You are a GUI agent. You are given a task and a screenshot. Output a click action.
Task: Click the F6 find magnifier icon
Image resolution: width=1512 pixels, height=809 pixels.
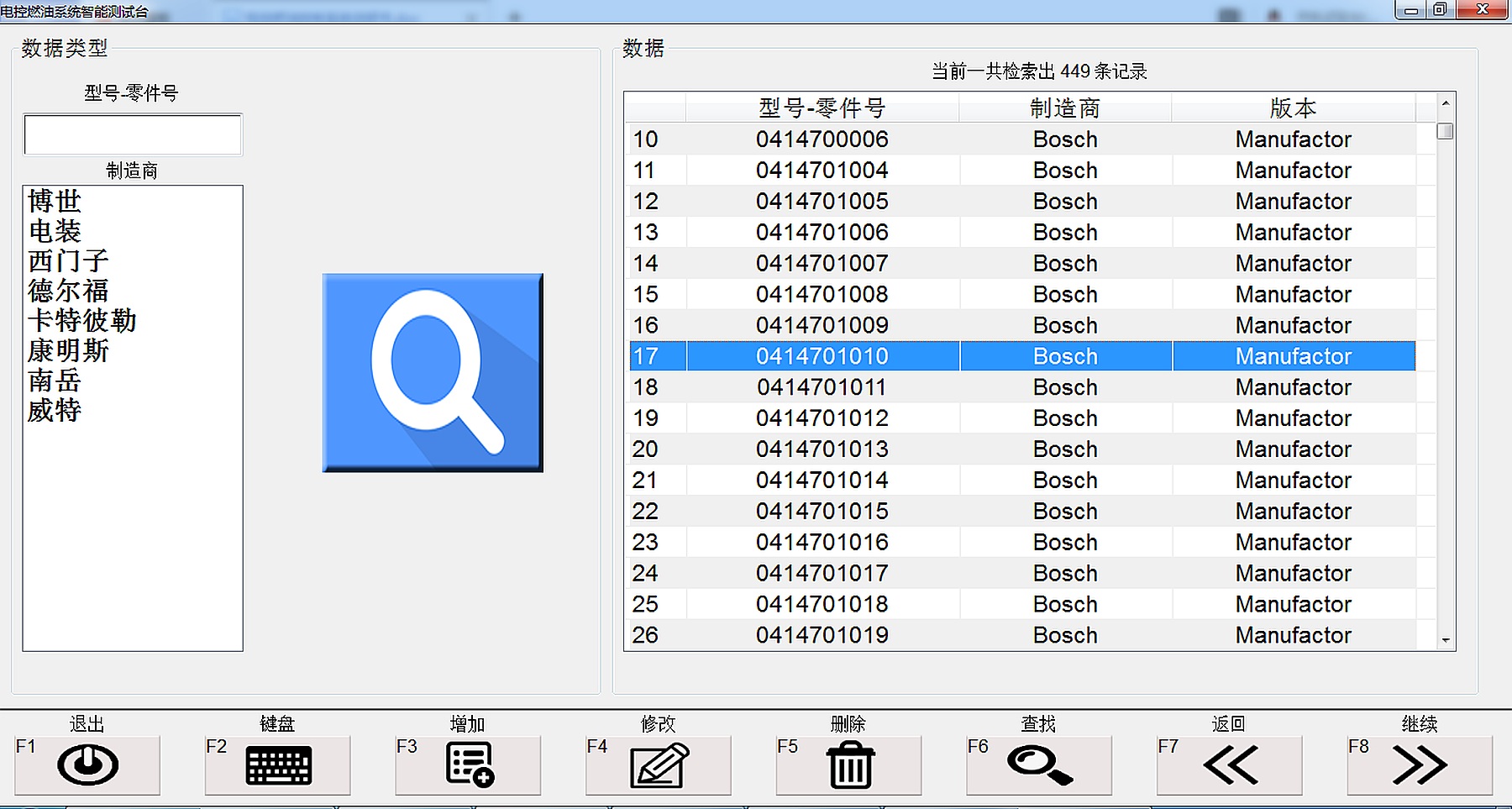tap(1040, 764)
